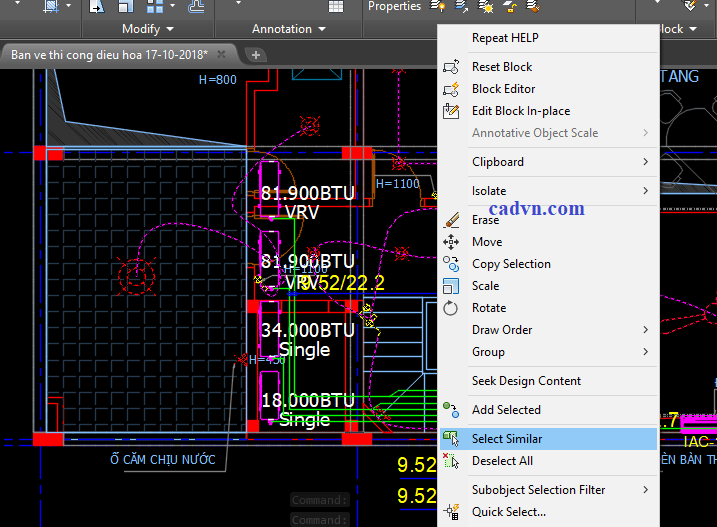The width and height of the screenshot is (717, 527).
Task: Click the Copy Selection icon
Action: (450, 264)
